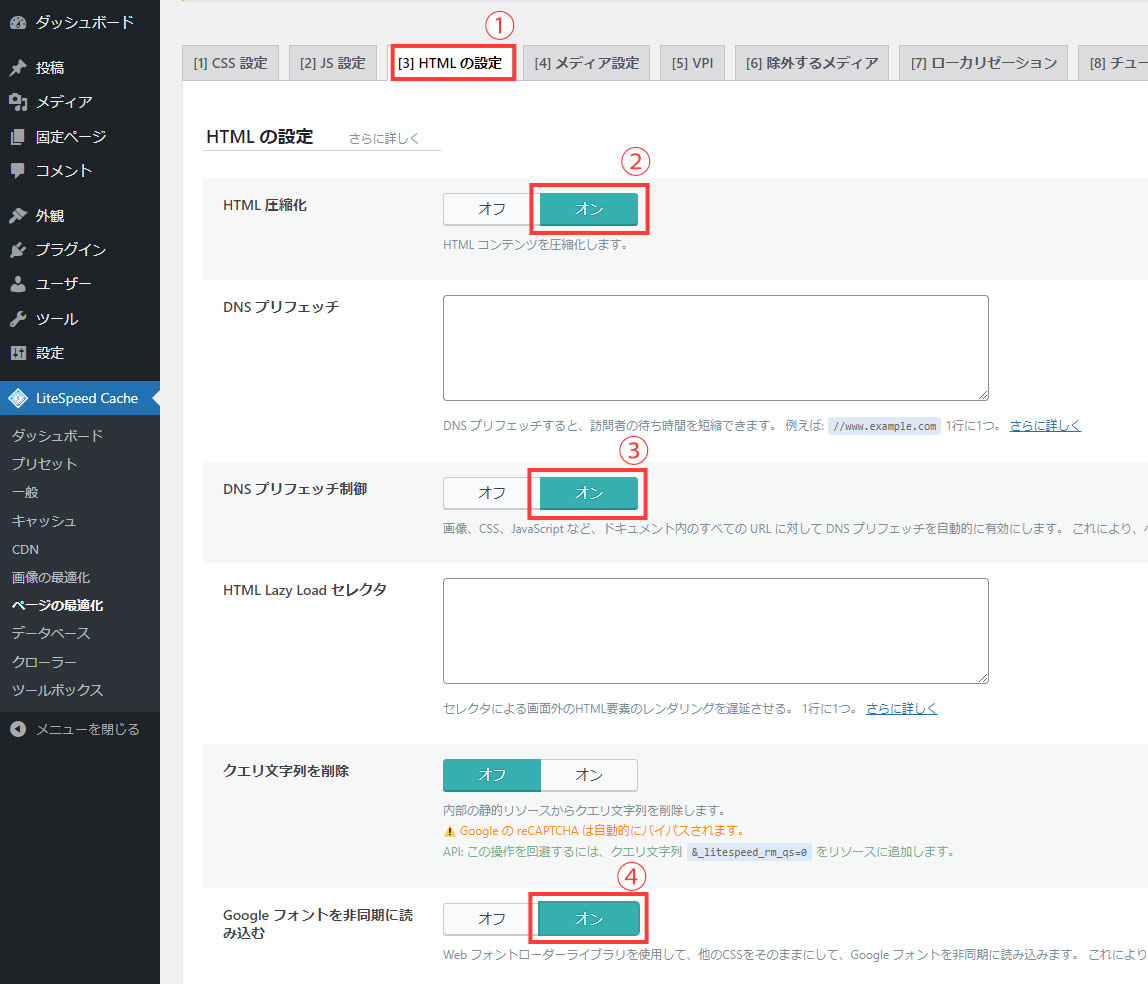Set DNS プリフェッチ制御 to オフ

(491, 493)
